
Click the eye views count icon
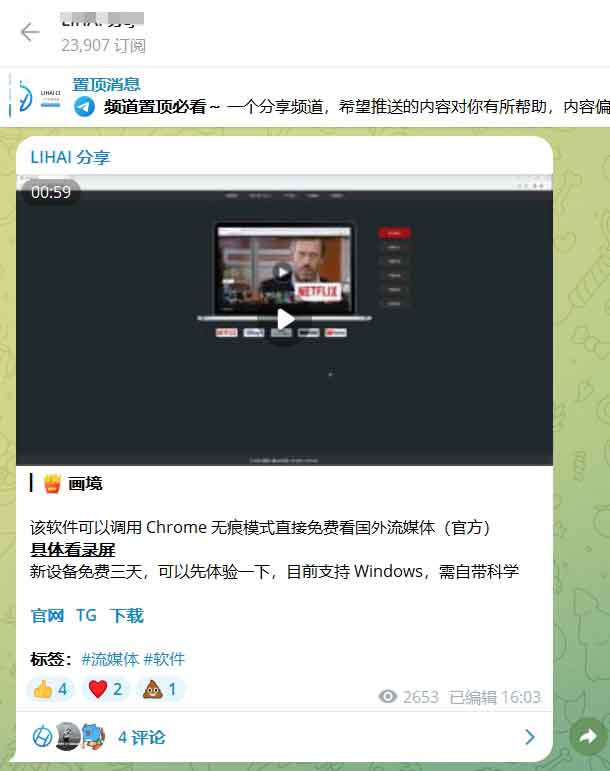click(x=388, y=697)
